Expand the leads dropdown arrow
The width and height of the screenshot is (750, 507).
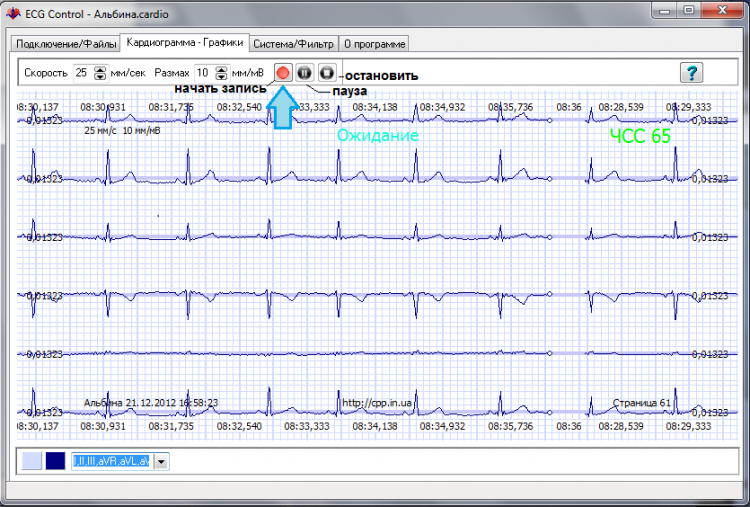click(x=161, y=462)
